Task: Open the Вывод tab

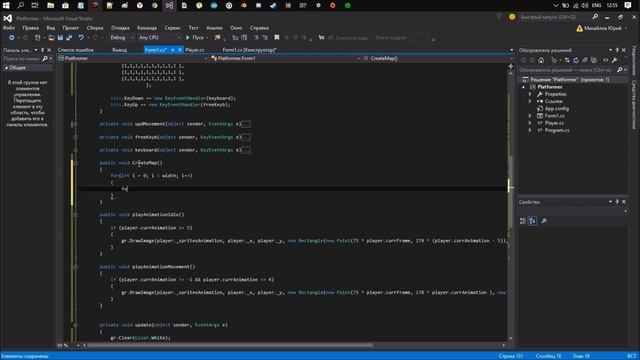Action: (x=120, y=50)
